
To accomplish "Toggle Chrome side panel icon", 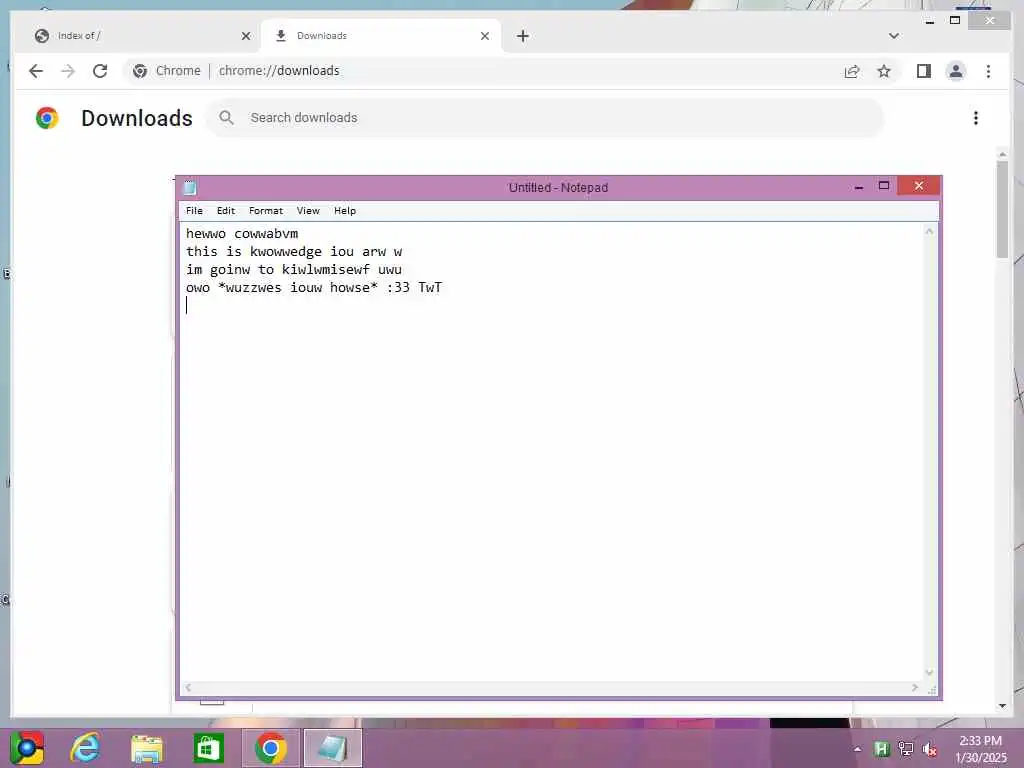I will 923,71.
